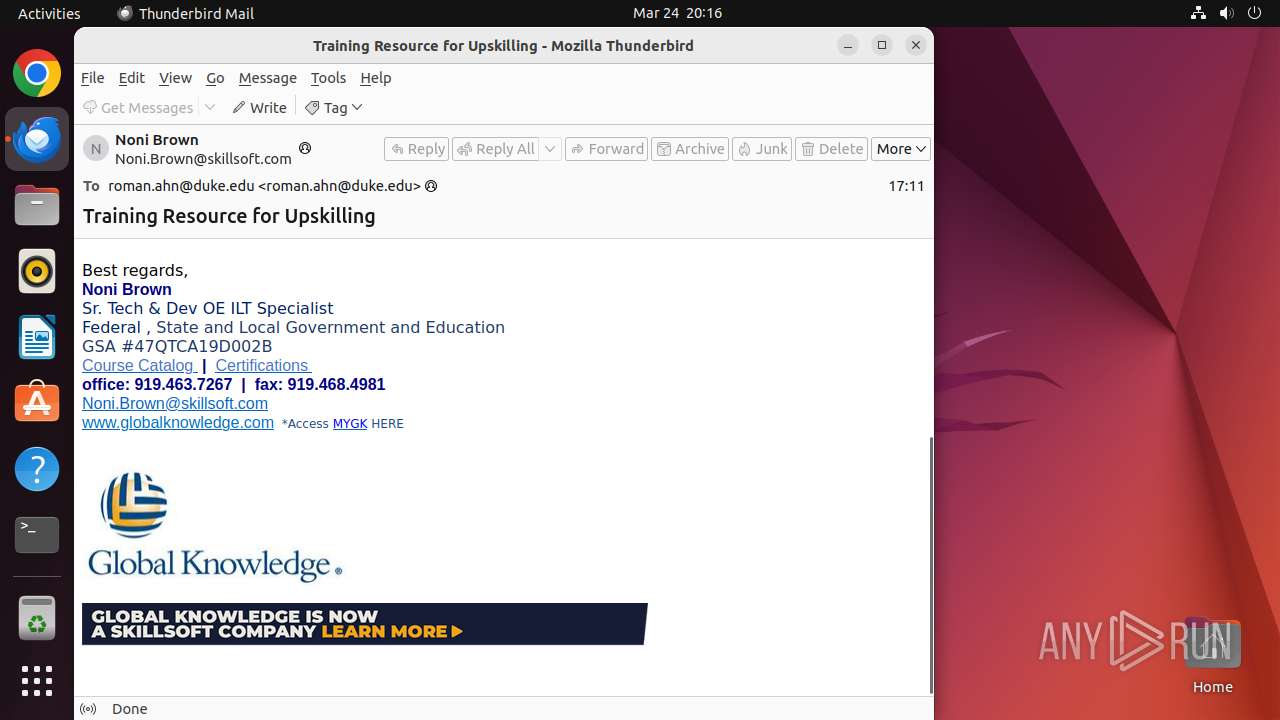Open Google Chrome from the dock
The width and height of the screenshot is (1280, 720).
pyautogui.click(x=37, y=74)
